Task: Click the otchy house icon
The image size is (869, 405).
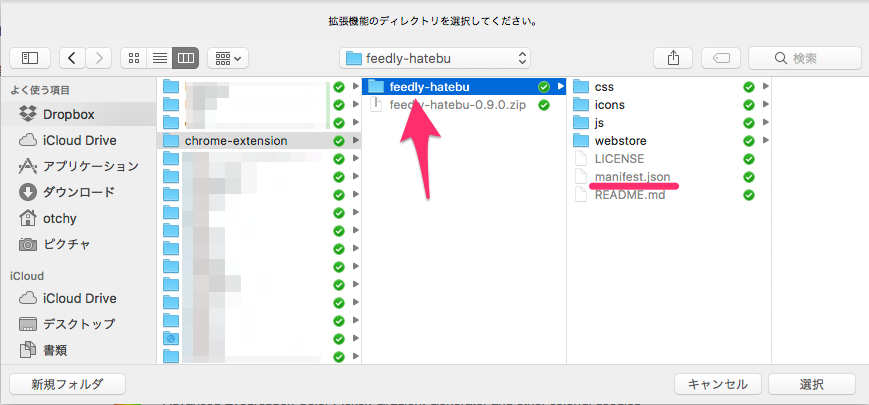Action: 27,218
